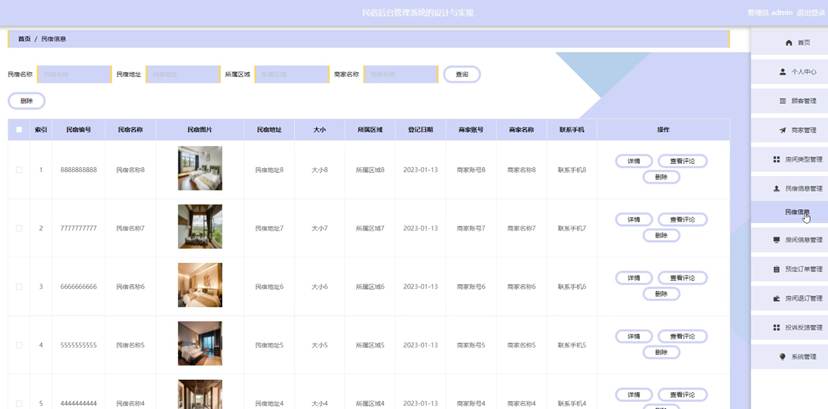
Task: Open 详情 for row 民宿名称5
Action: [634, 336]
